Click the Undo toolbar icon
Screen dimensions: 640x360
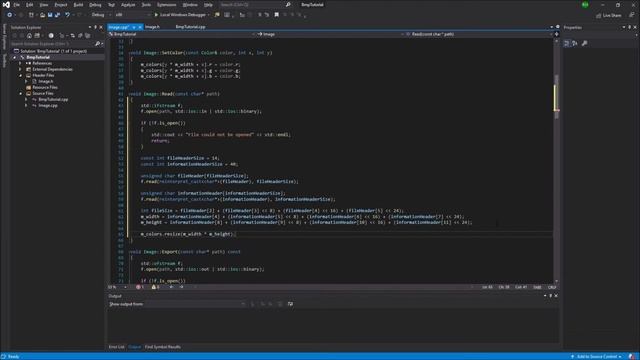67,15
